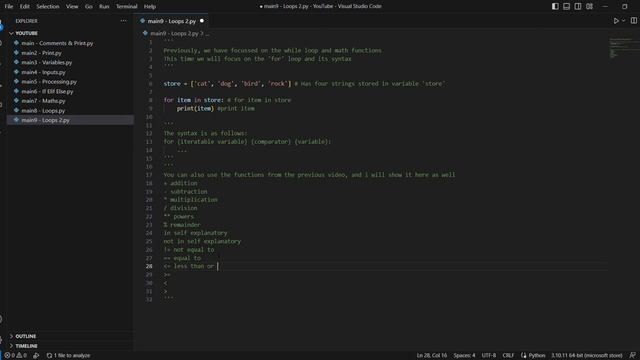Open main3 - Variables.py file
The width and height of the screenshot is (640, 360).
click(x=47, y=62)
